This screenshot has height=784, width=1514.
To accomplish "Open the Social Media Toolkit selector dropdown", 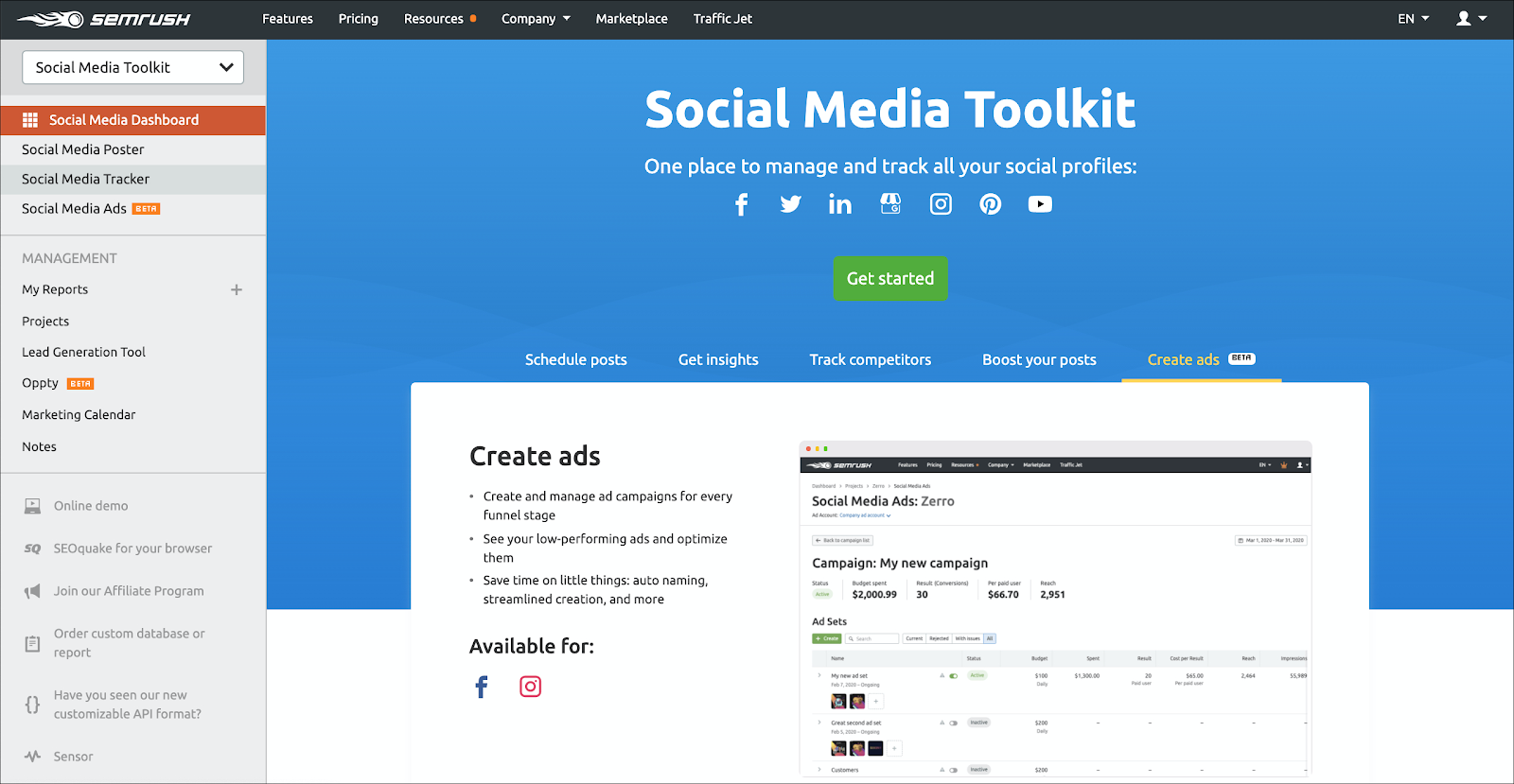I will point(132,67).
